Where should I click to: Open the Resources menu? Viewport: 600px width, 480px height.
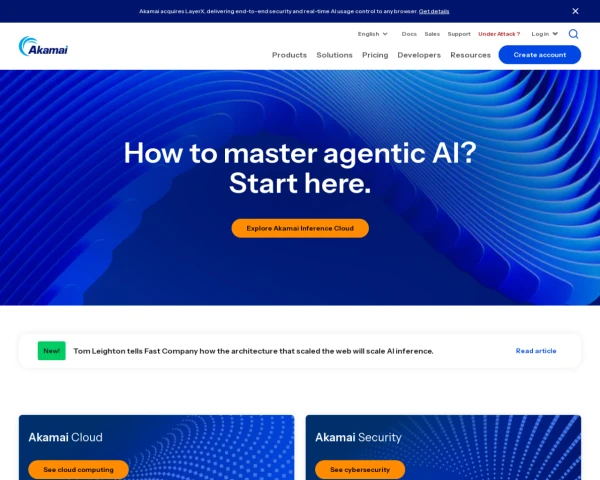click(470, 55)
